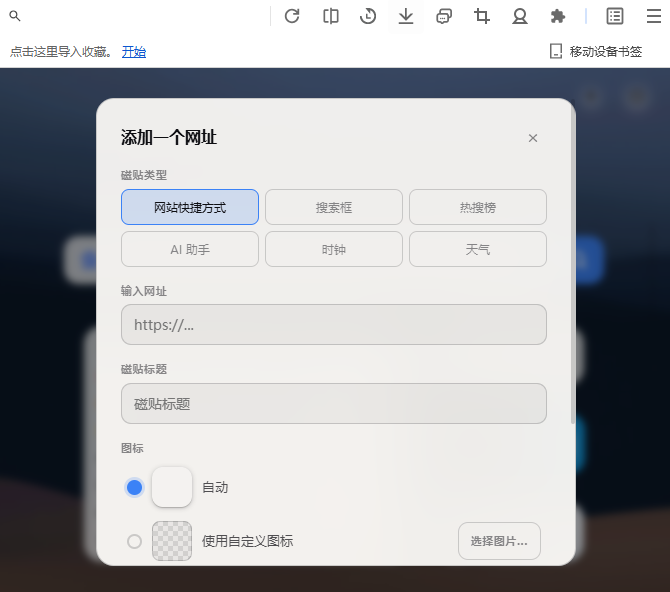This screenshot has width=670, height=592.
Task: Open browsing history clock icon
Action: tap(368, 16)
